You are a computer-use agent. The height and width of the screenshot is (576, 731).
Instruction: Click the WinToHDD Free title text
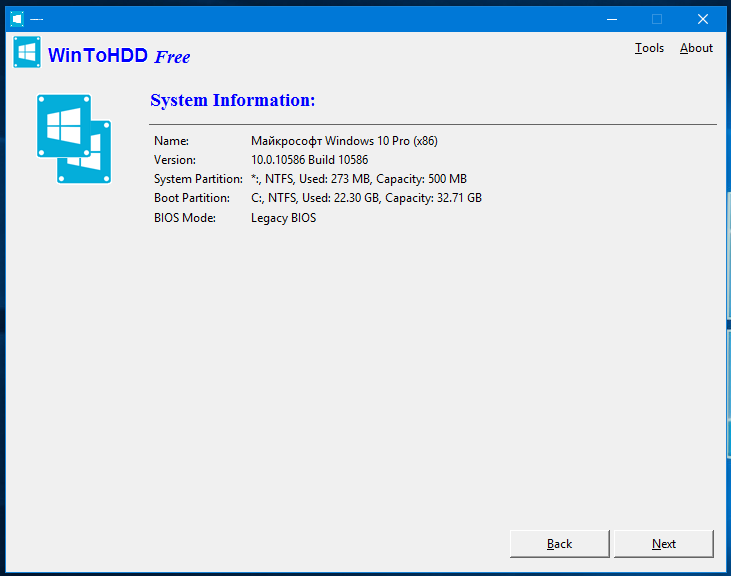119,55
